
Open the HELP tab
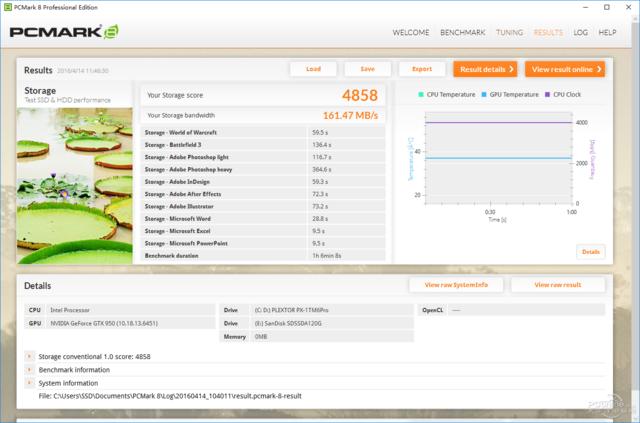tap(607, 33)
